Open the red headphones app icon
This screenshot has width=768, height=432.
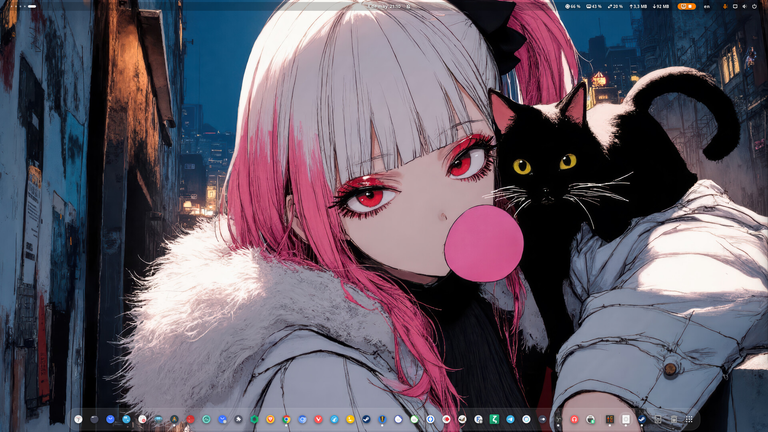coord(575,419)
